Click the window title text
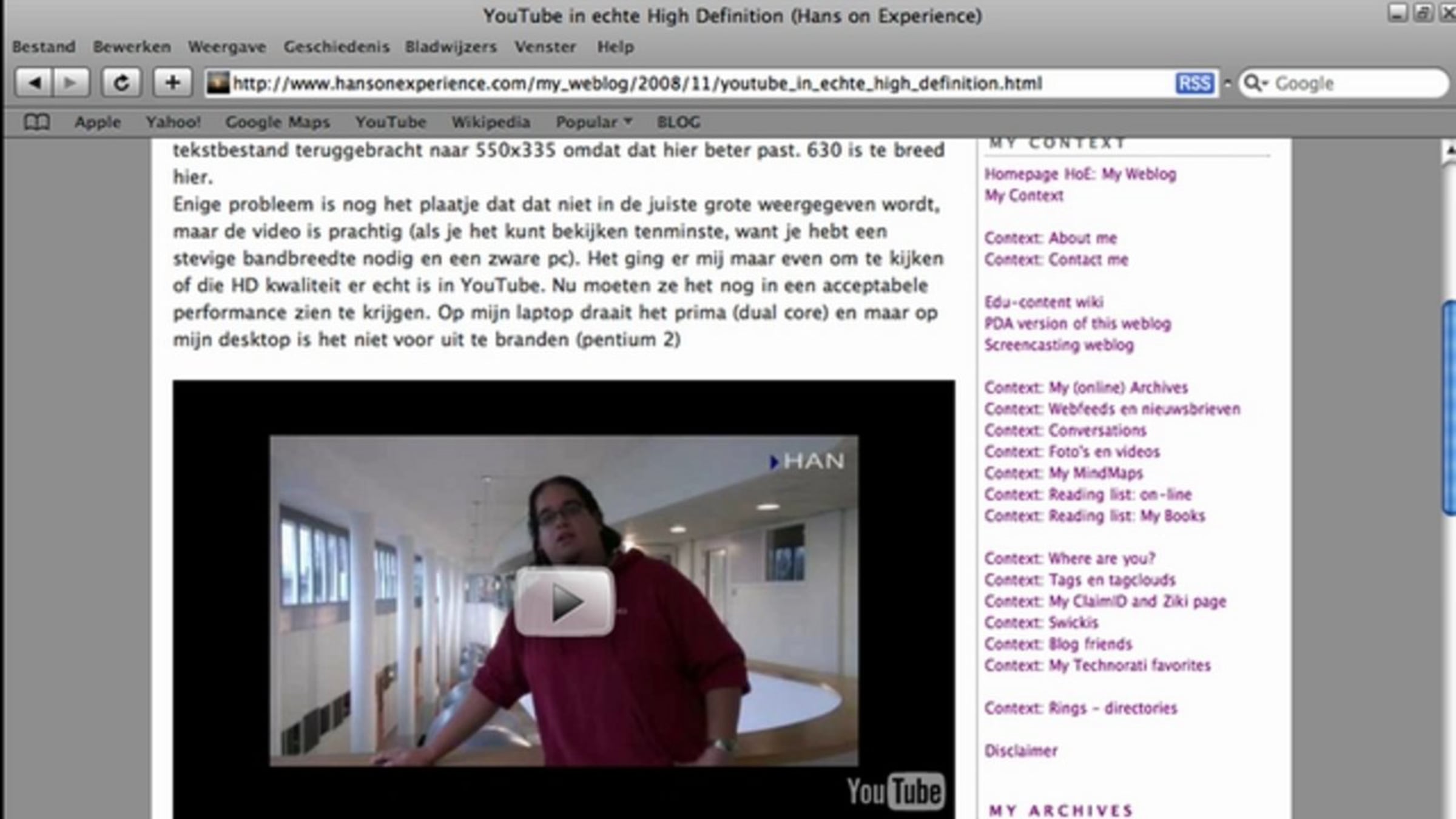 pos(732,16)
